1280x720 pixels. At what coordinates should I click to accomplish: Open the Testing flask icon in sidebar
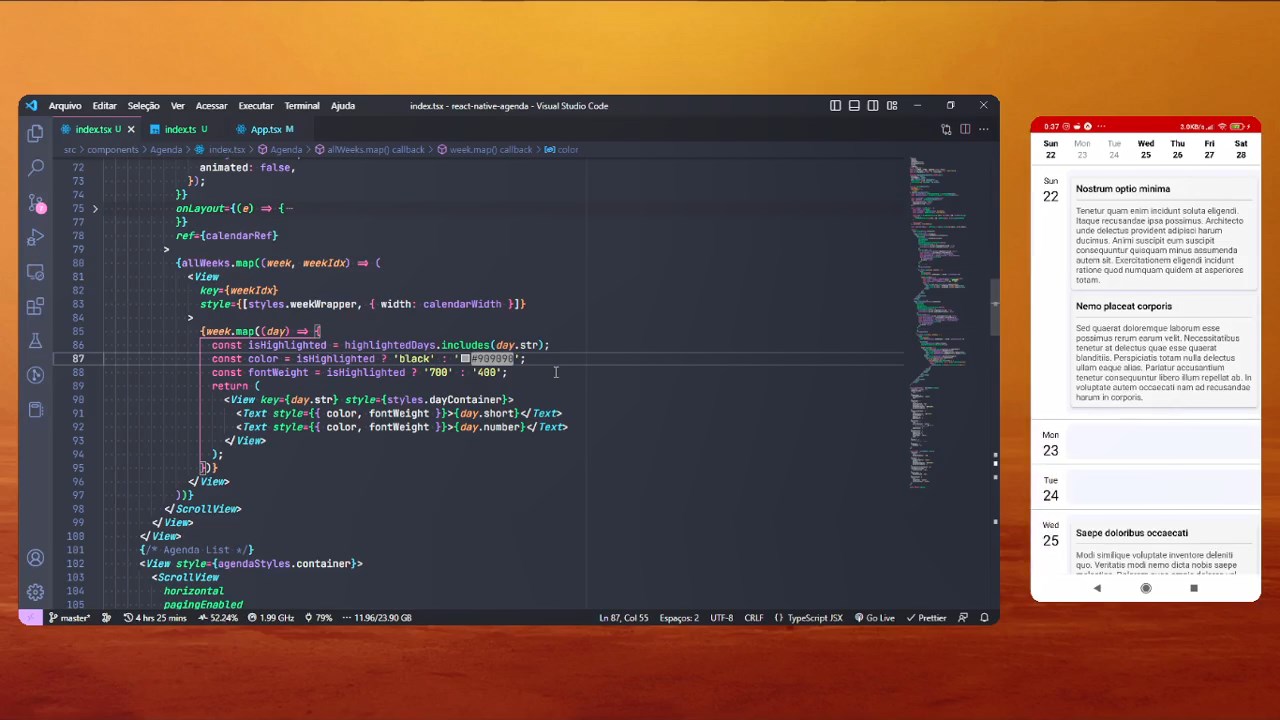[35, 341]
